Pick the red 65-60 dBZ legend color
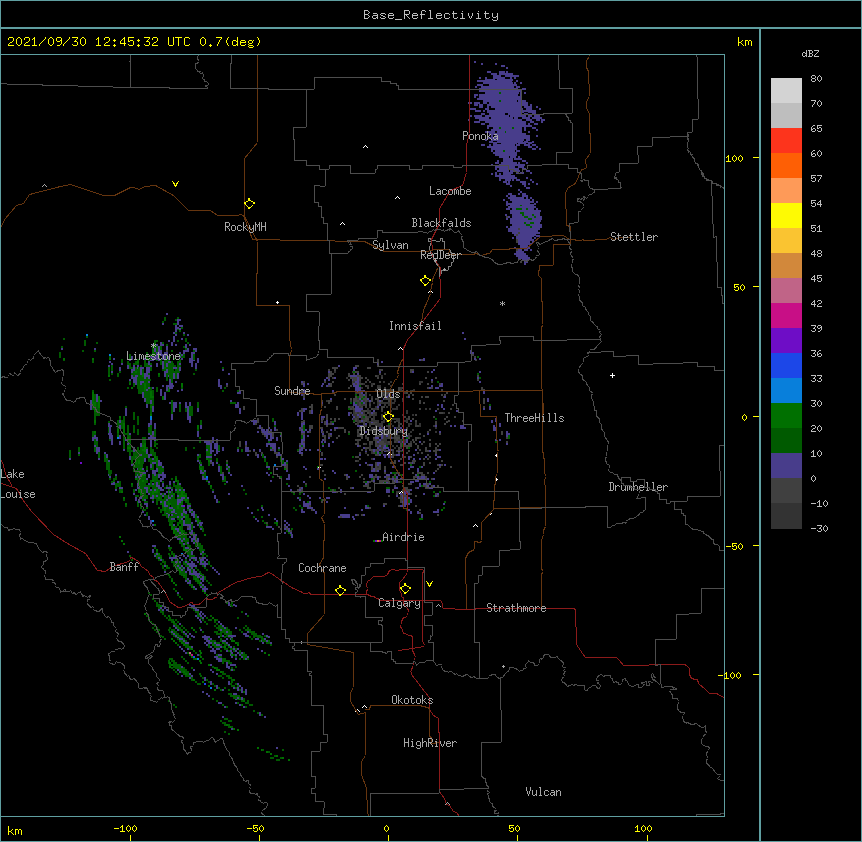The width and height of the screenshot is (862, 842). pyautogui.click(x=786, y=140)
